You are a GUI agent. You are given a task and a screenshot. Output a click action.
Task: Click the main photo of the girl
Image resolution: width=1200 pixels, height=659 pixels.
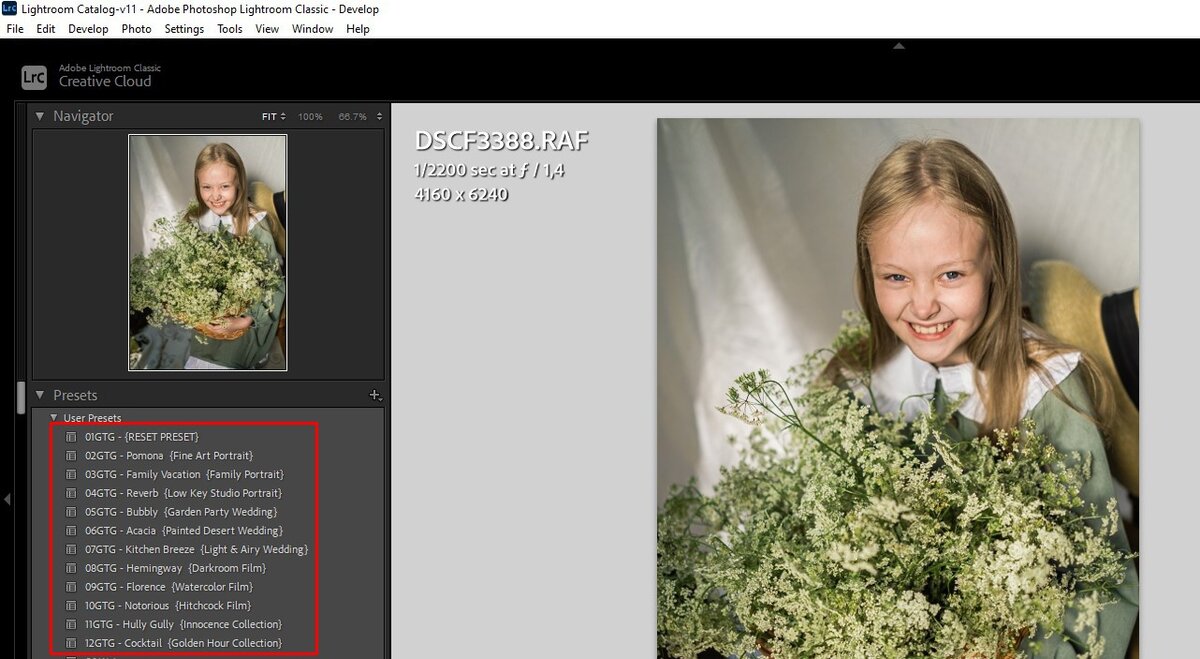898,388
